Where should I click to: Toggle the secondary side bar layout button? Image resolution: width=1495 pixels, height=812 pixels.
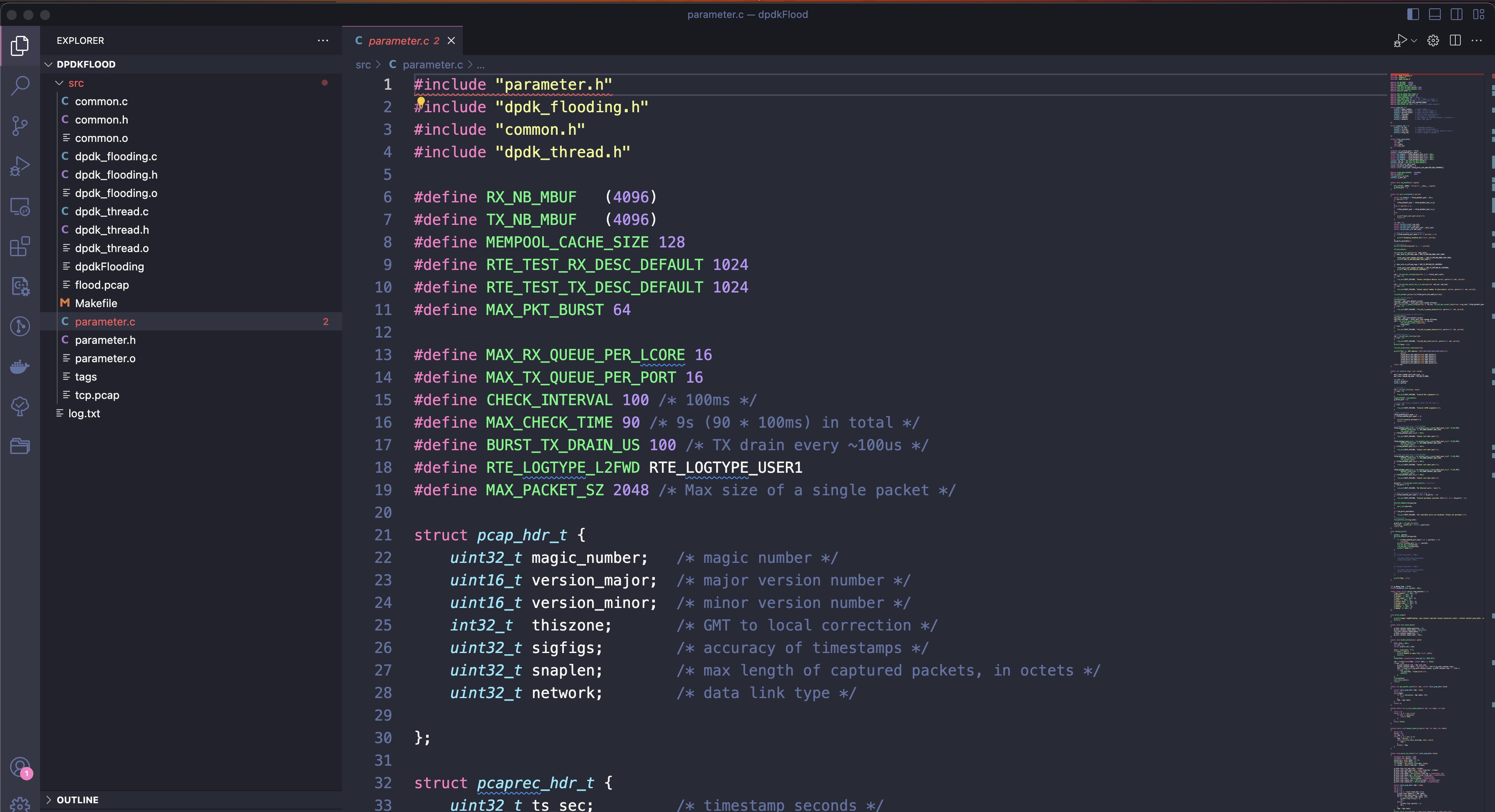[1457, 15]
